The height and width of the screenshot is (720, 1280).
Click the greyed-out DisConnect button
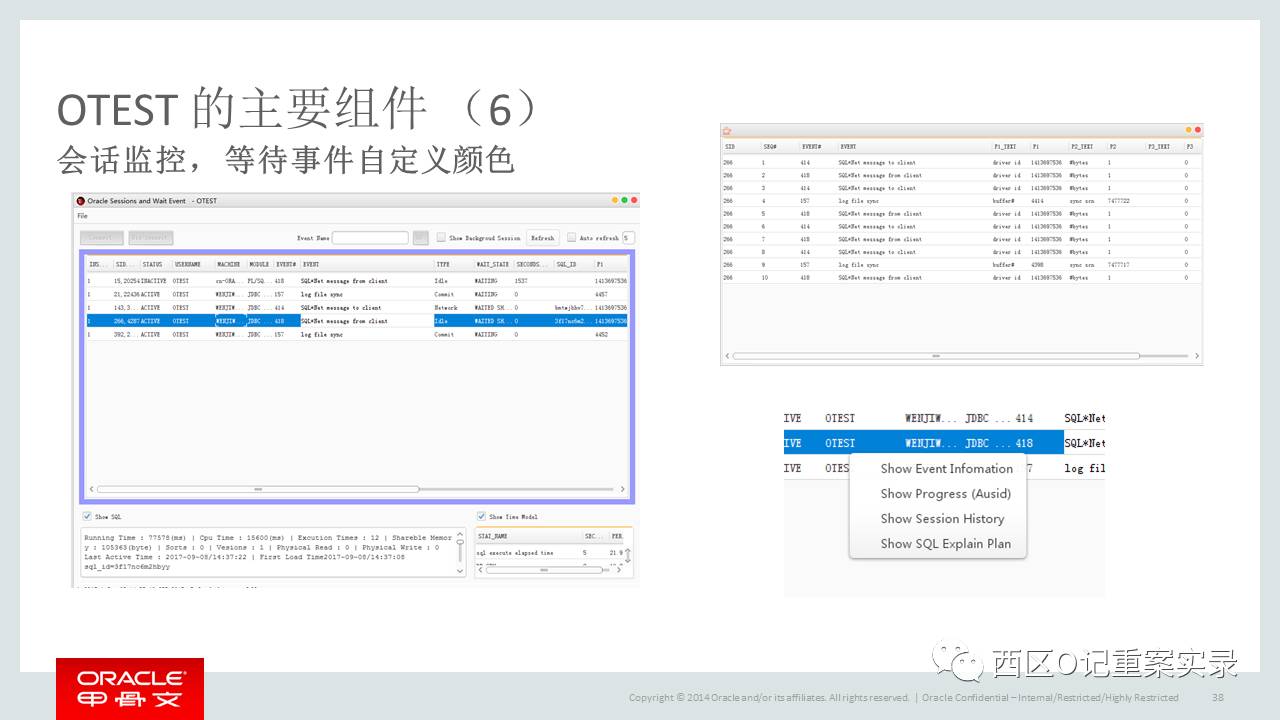(150, 238)
